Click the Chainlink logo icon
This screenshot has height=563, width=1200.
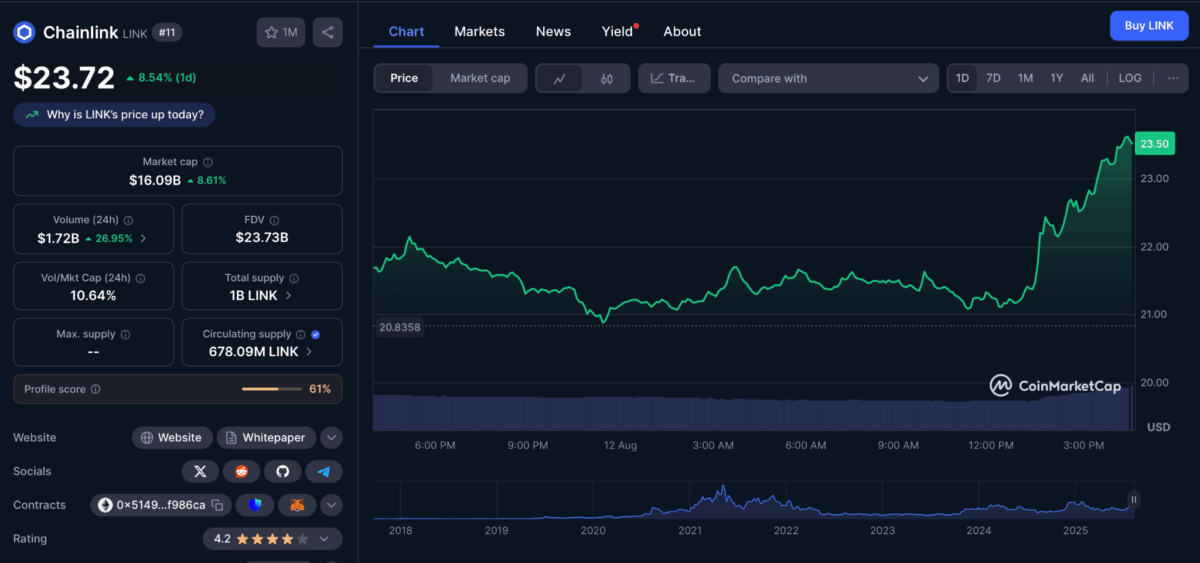click(24, 33)
